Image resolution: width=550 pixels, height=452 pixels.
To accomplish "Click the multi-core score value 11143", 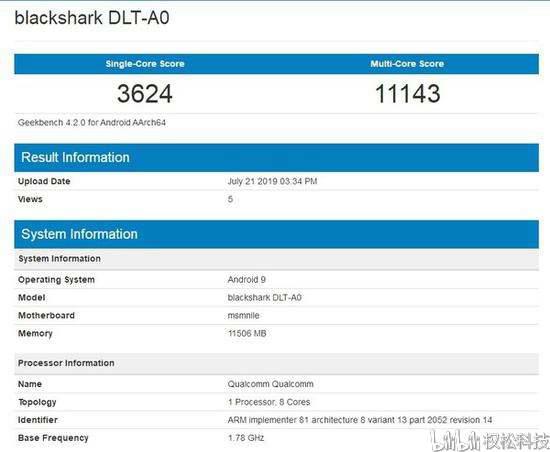I will 408,94.
